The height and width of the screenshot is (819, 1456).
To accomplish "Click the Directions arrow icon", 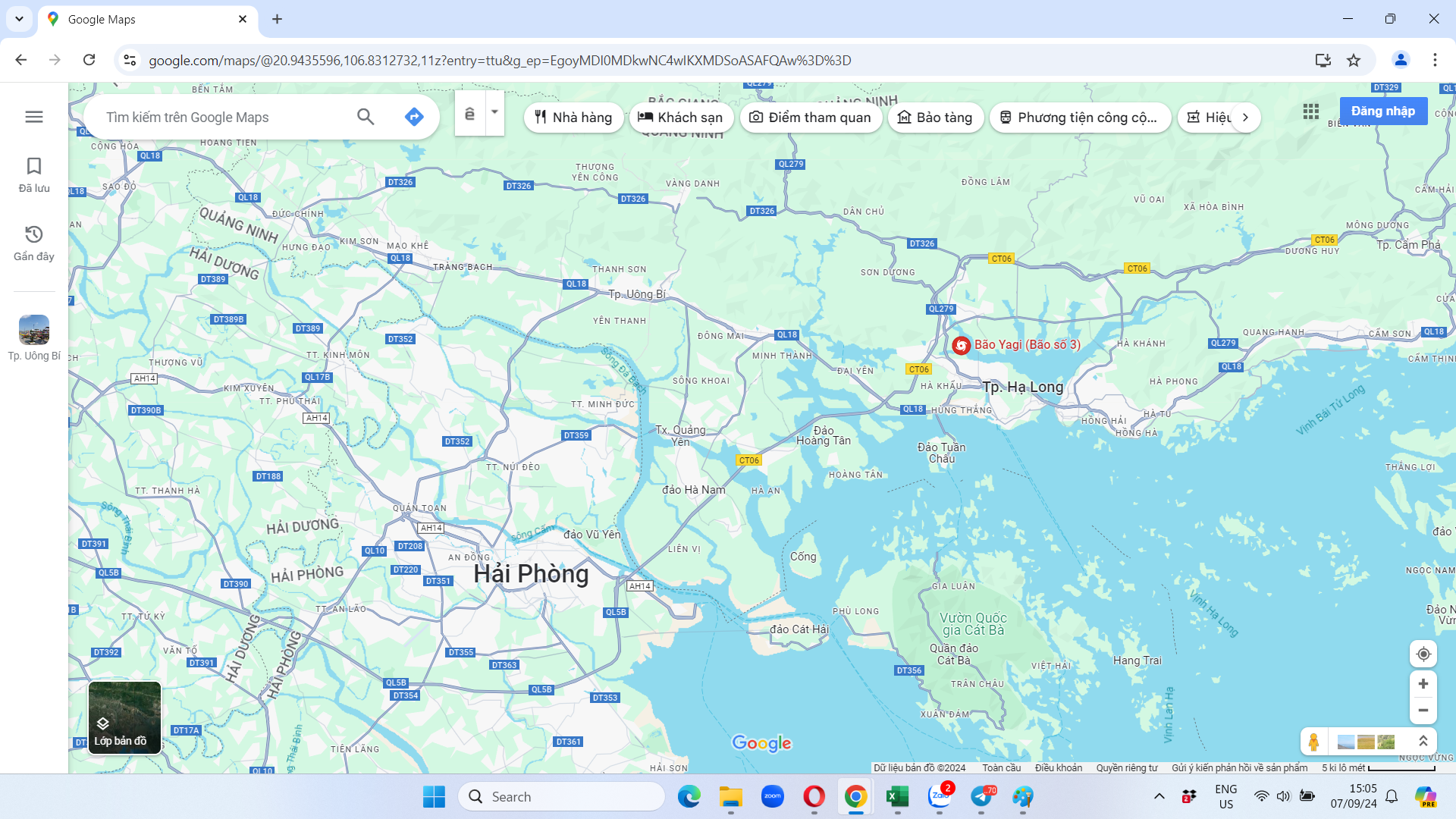I will coord(414,117).
